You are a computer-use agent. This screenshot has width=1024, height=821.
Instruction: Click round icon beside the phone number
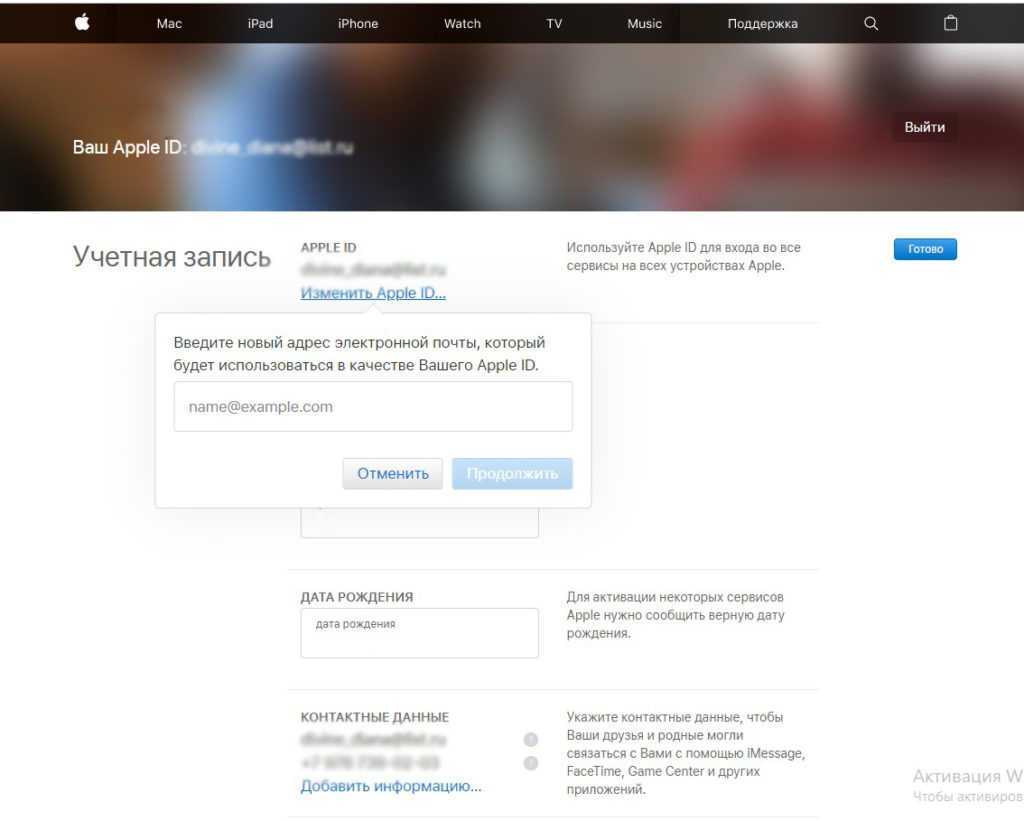point(531,763)
